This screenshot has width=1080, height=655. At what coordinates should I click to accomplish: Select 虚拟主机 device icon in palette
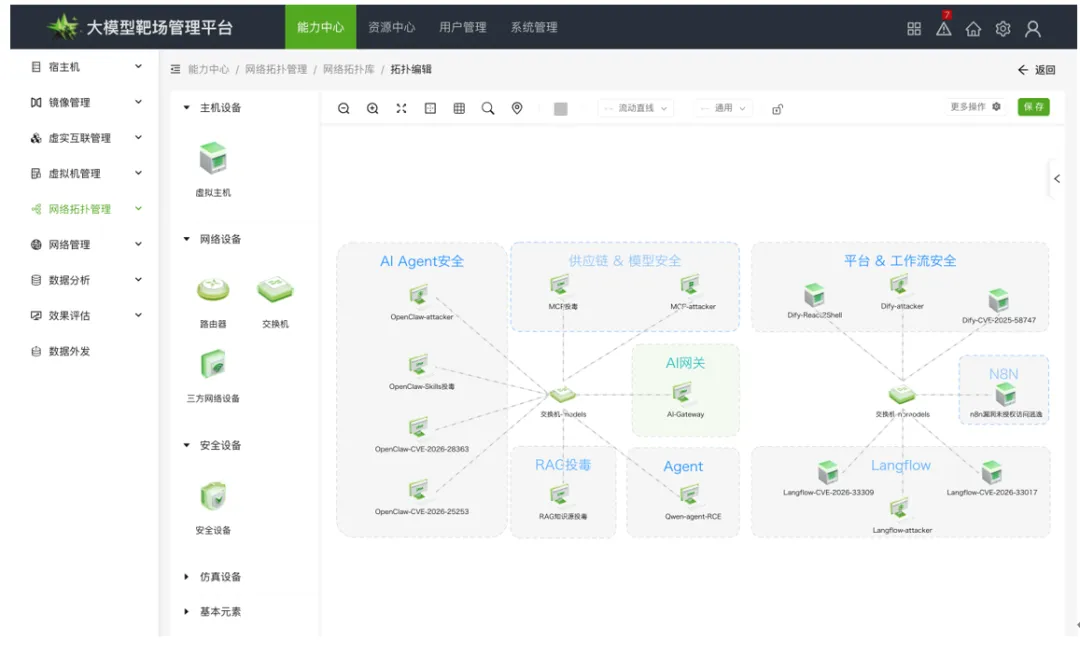213,159
